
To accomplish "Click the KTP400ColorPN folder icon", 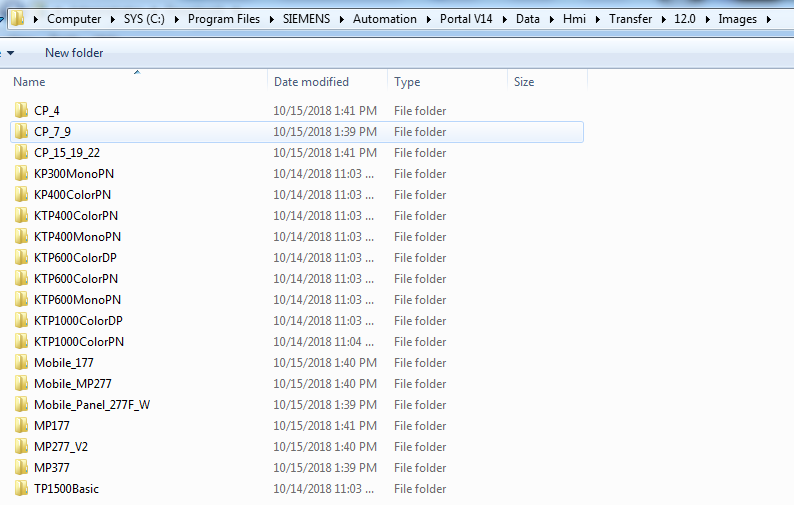I will tap(21, 215).
